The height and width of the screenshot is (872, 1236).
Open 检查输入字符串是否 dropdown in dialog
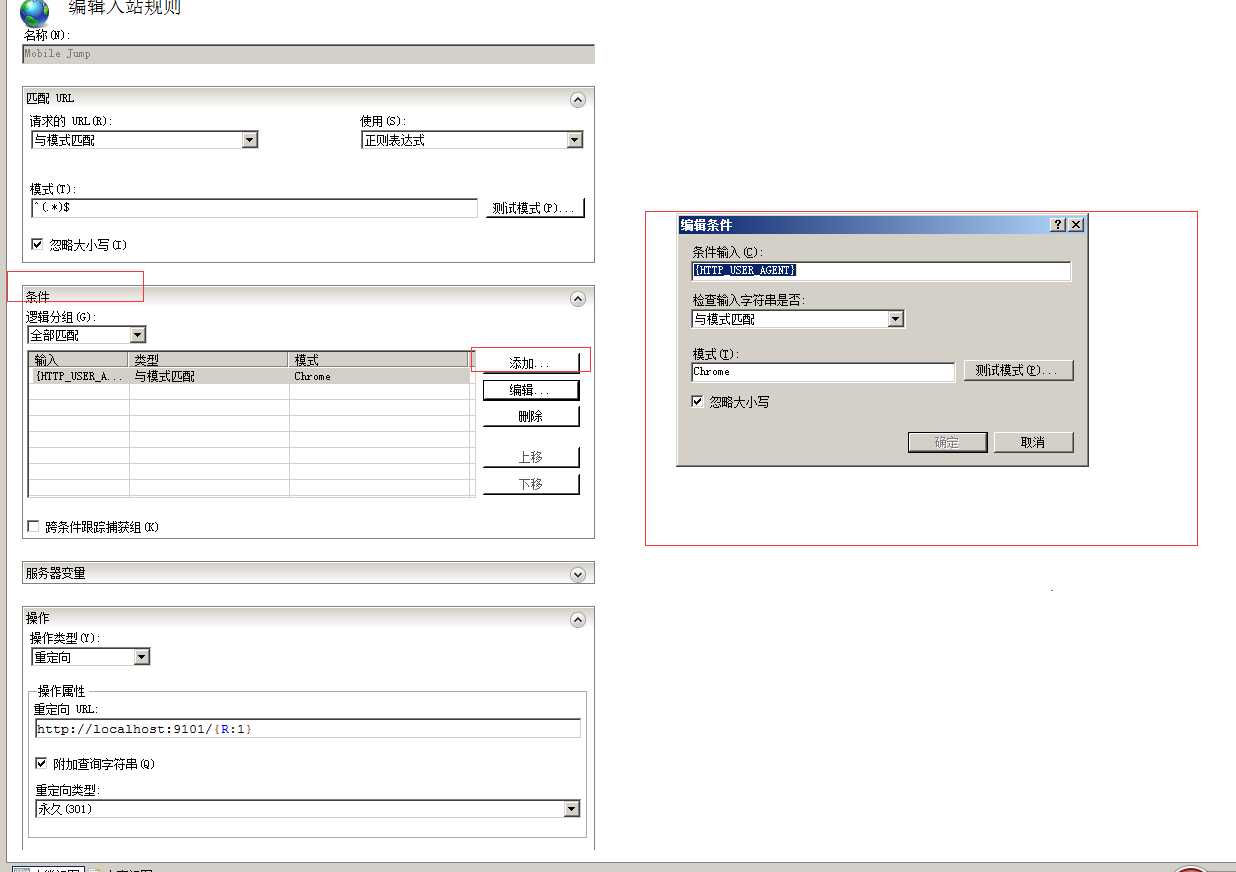click(x=896, y=319)
